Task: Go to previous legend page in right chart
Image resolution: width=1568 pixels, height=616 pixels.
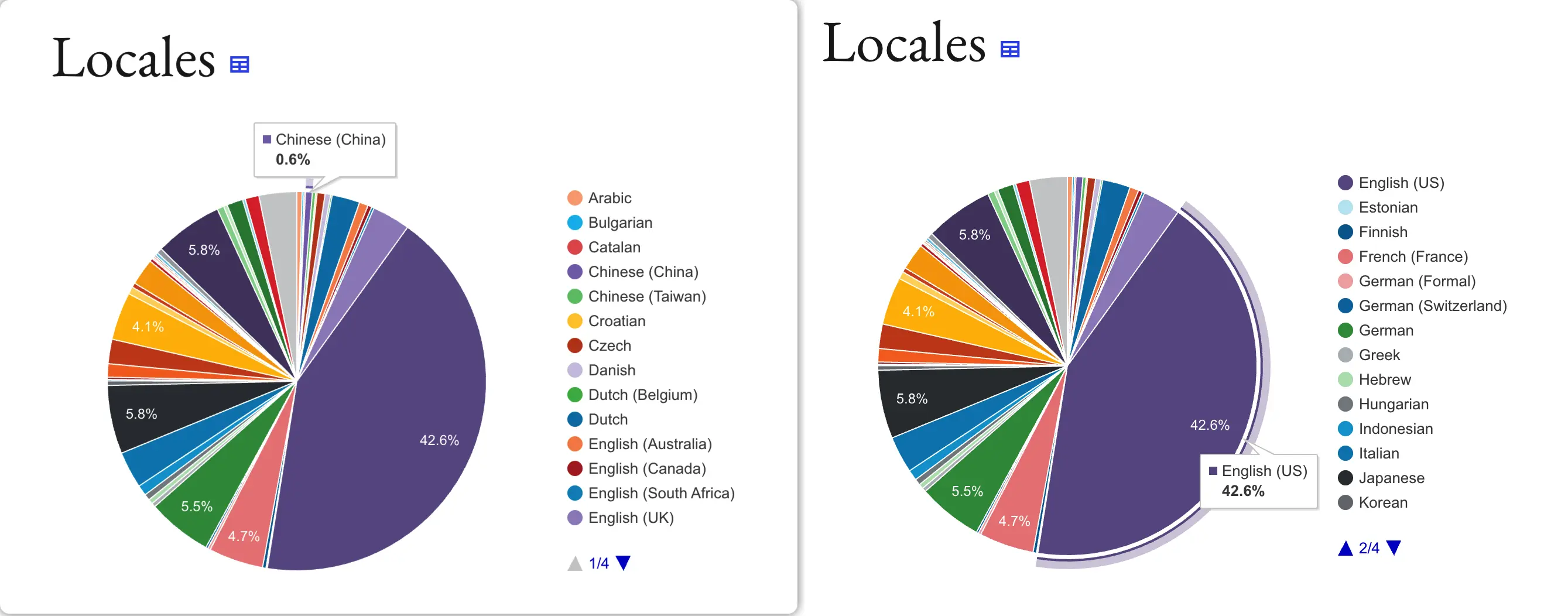Action: point(1346,548)
